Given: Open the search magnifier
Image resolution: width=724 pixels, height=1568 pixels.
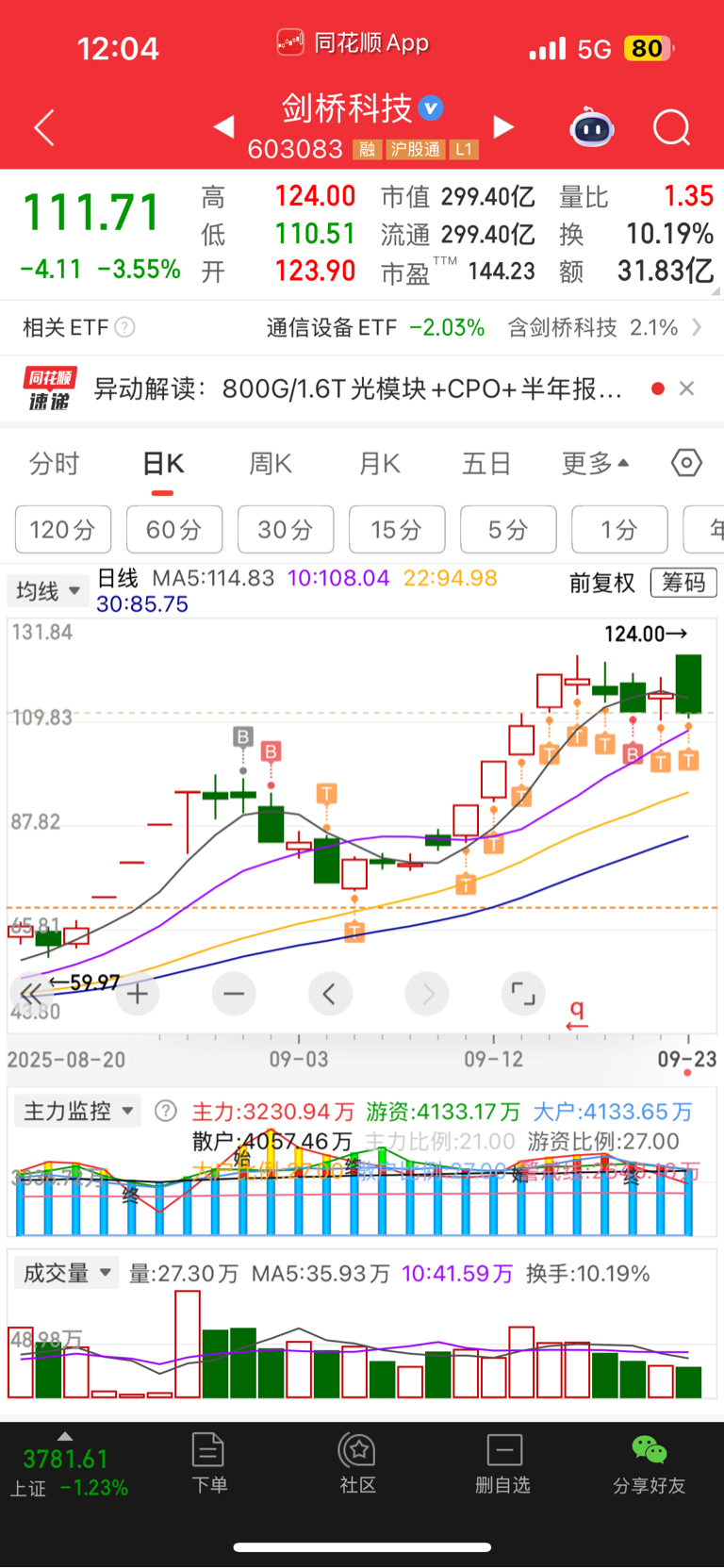Looking at the screenshot, I should (x=672, y=127).
